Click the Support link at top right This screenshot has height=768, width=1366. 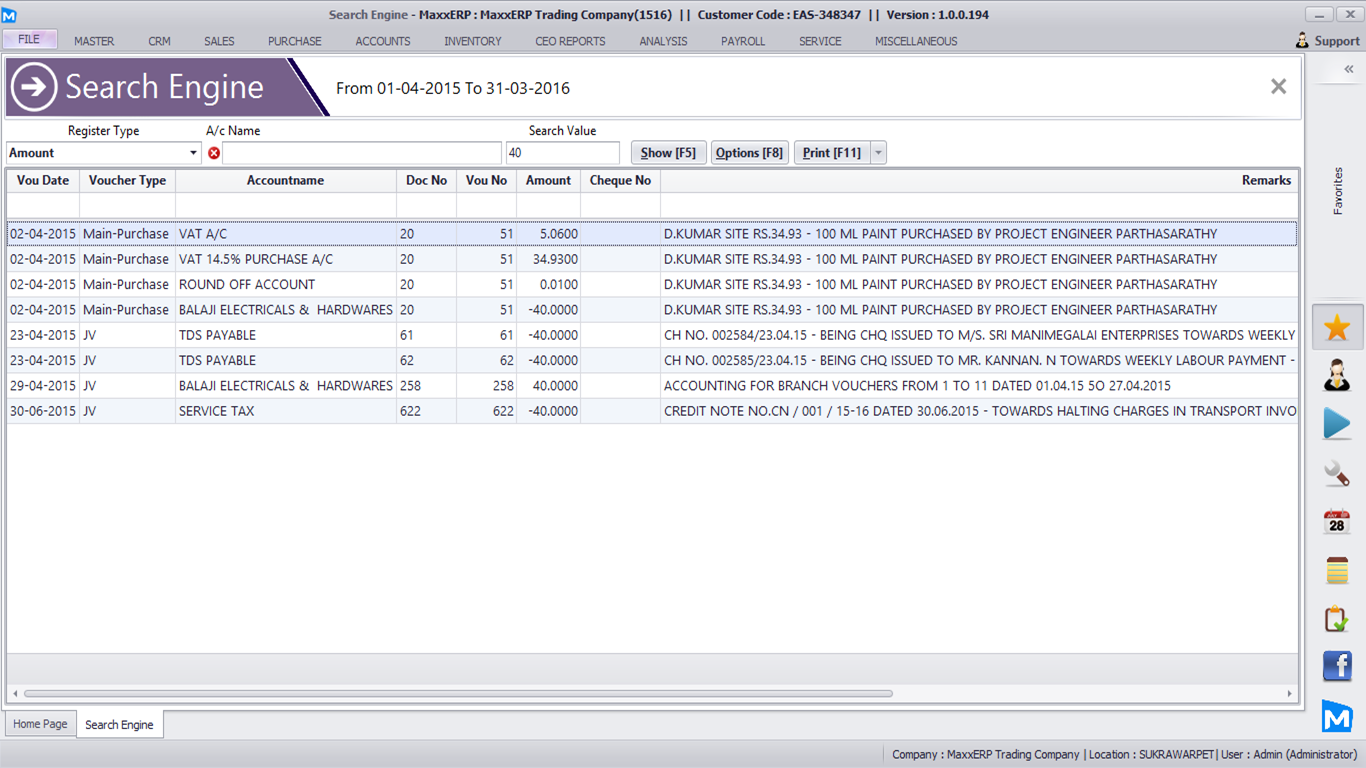pyautogui.click(x=1327, y=41)
